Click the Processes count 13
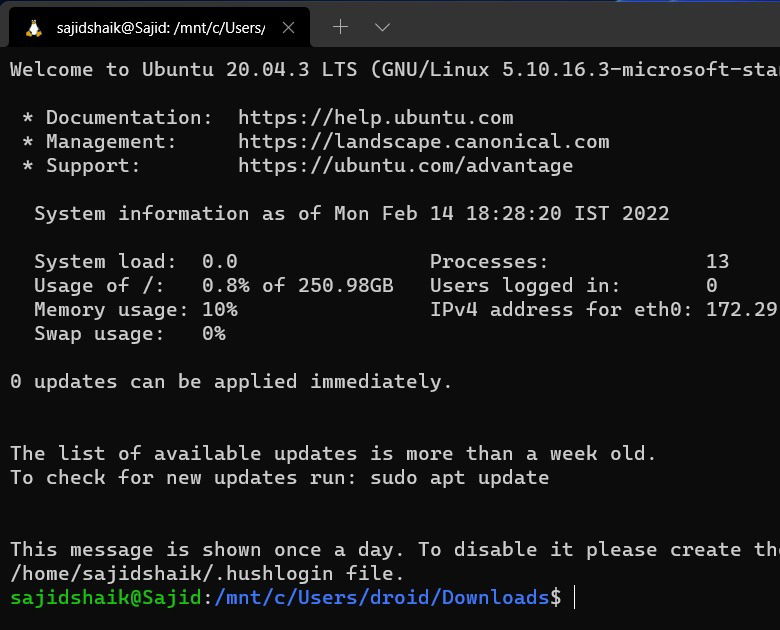The width and height of the screenshot is (780, 630). [717, 262]
